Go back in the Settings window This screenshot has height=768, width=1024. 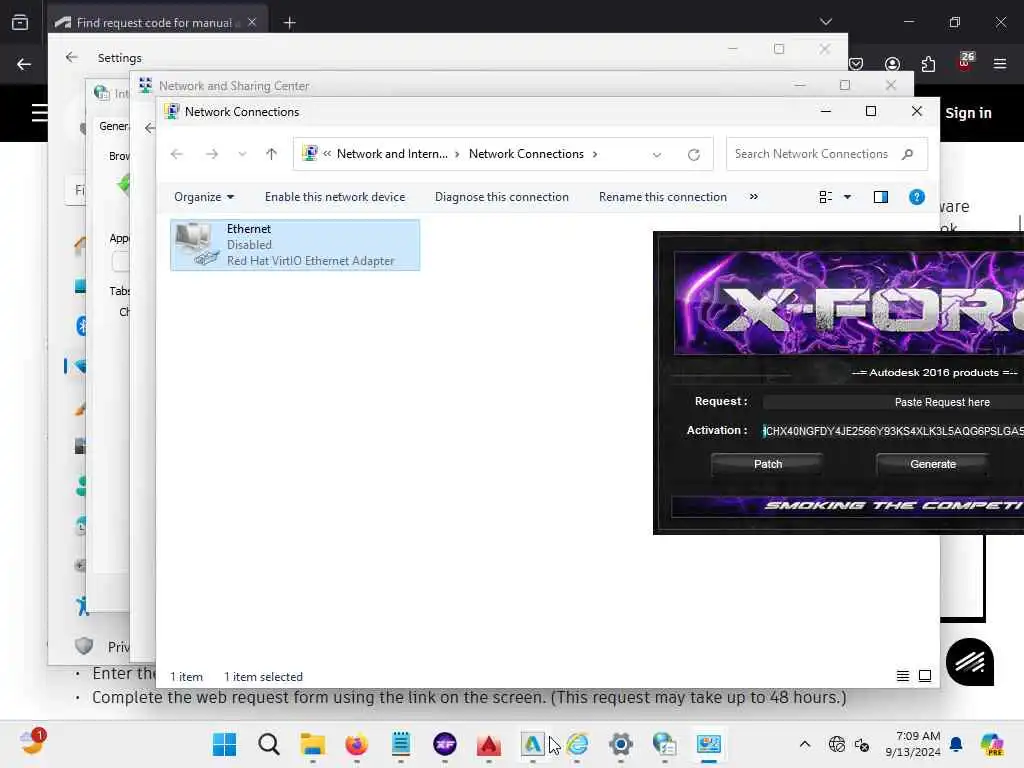coord(72,57)
